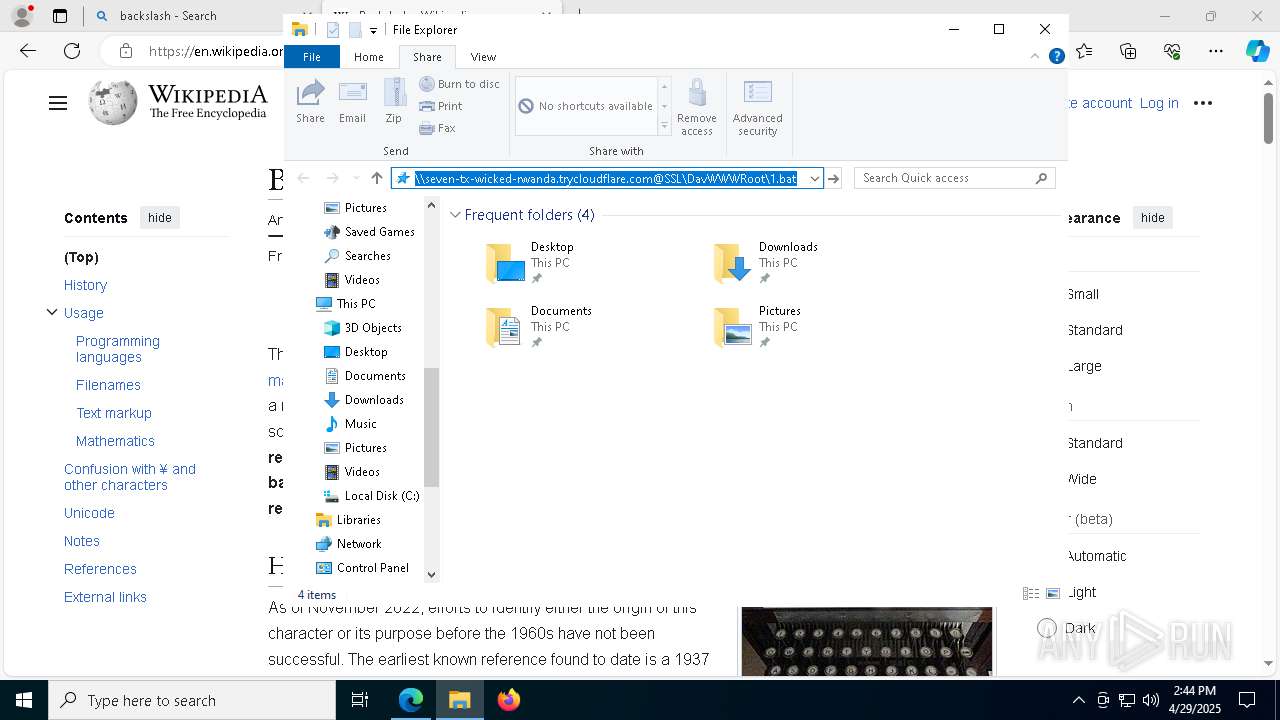
Task: Open the File tab in File Explorer
Action: [311, 57]
